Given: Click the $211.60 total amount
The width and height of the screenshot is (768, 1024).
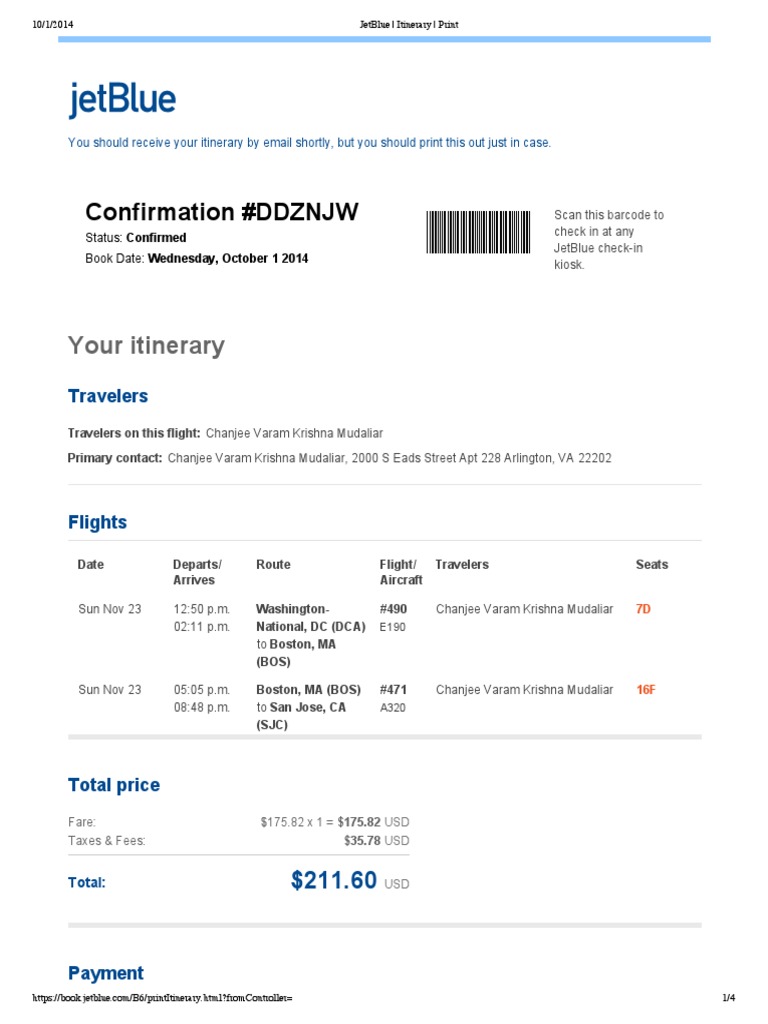Looking at the screenshot, I should pos(334,880).
